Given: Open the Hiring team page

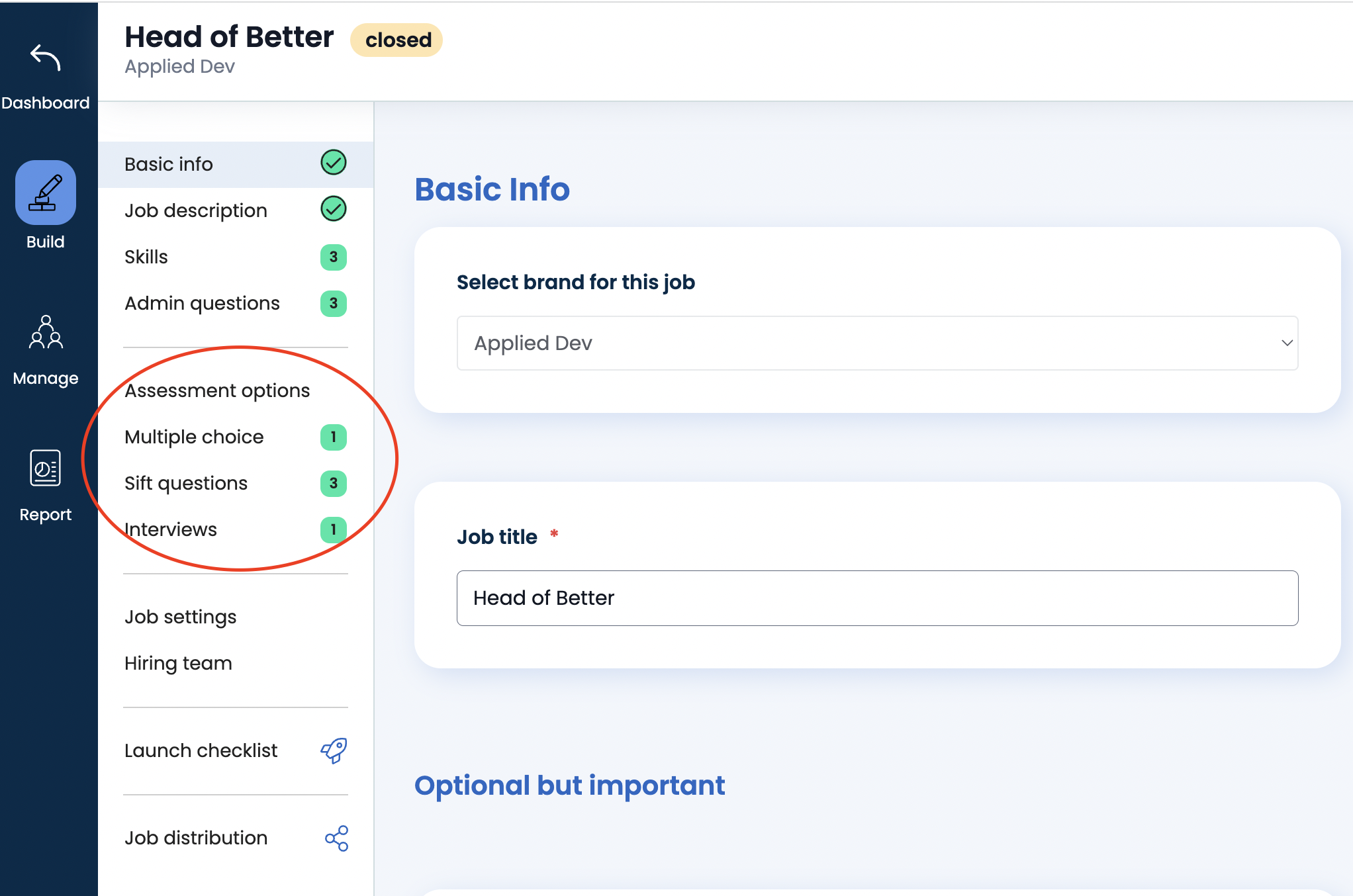Looking at the screenshot, I should pos(178,663).
